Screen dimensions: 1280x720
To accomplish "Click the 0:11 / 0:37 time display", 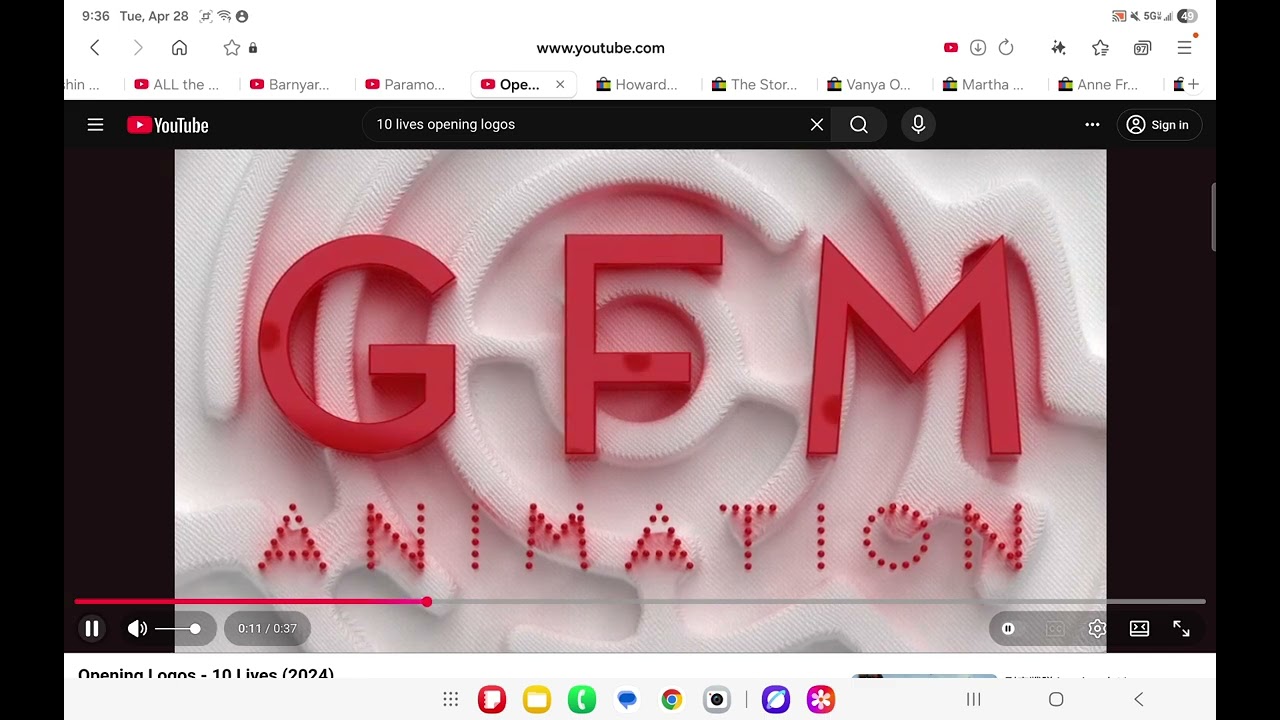I will 267,629.
